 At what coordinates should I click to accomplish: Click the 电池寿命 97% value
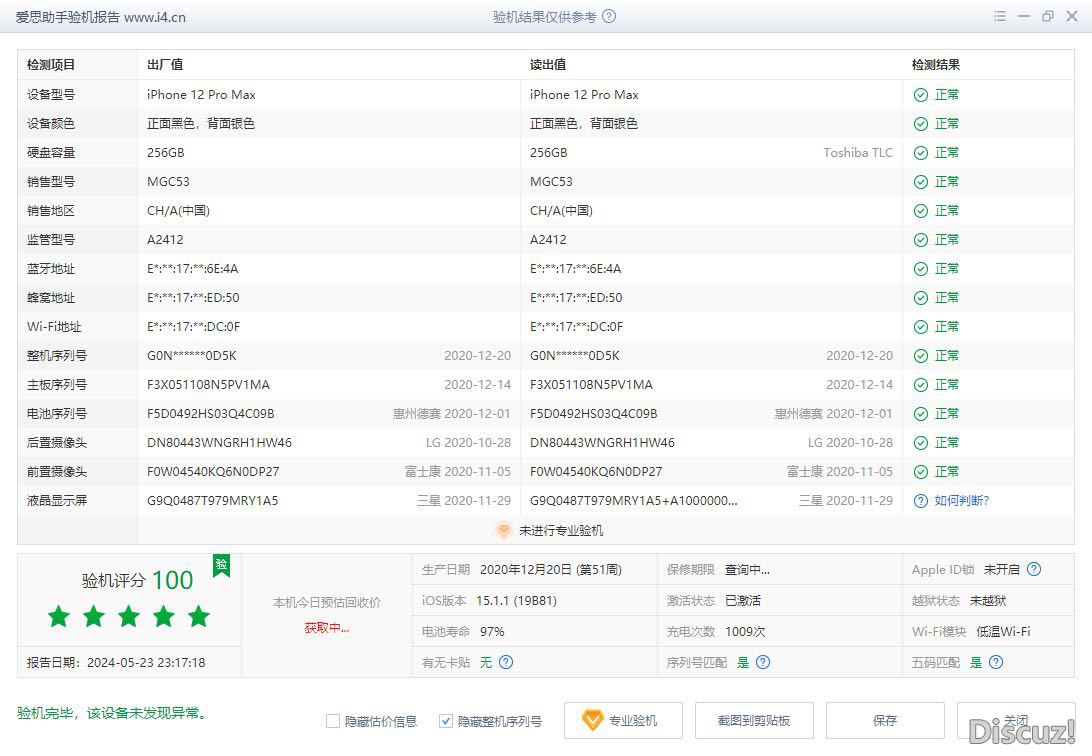tap(492, 631)
